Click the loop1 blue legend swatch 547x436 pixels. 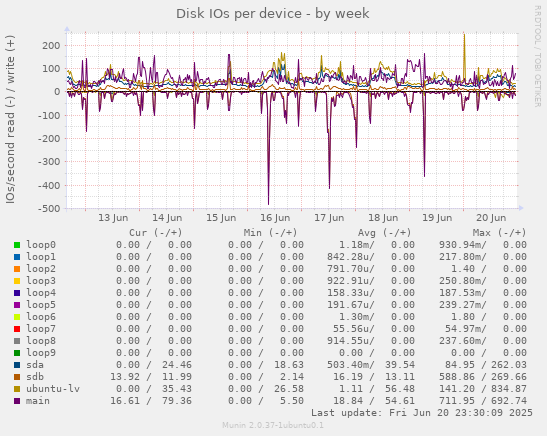17,257
